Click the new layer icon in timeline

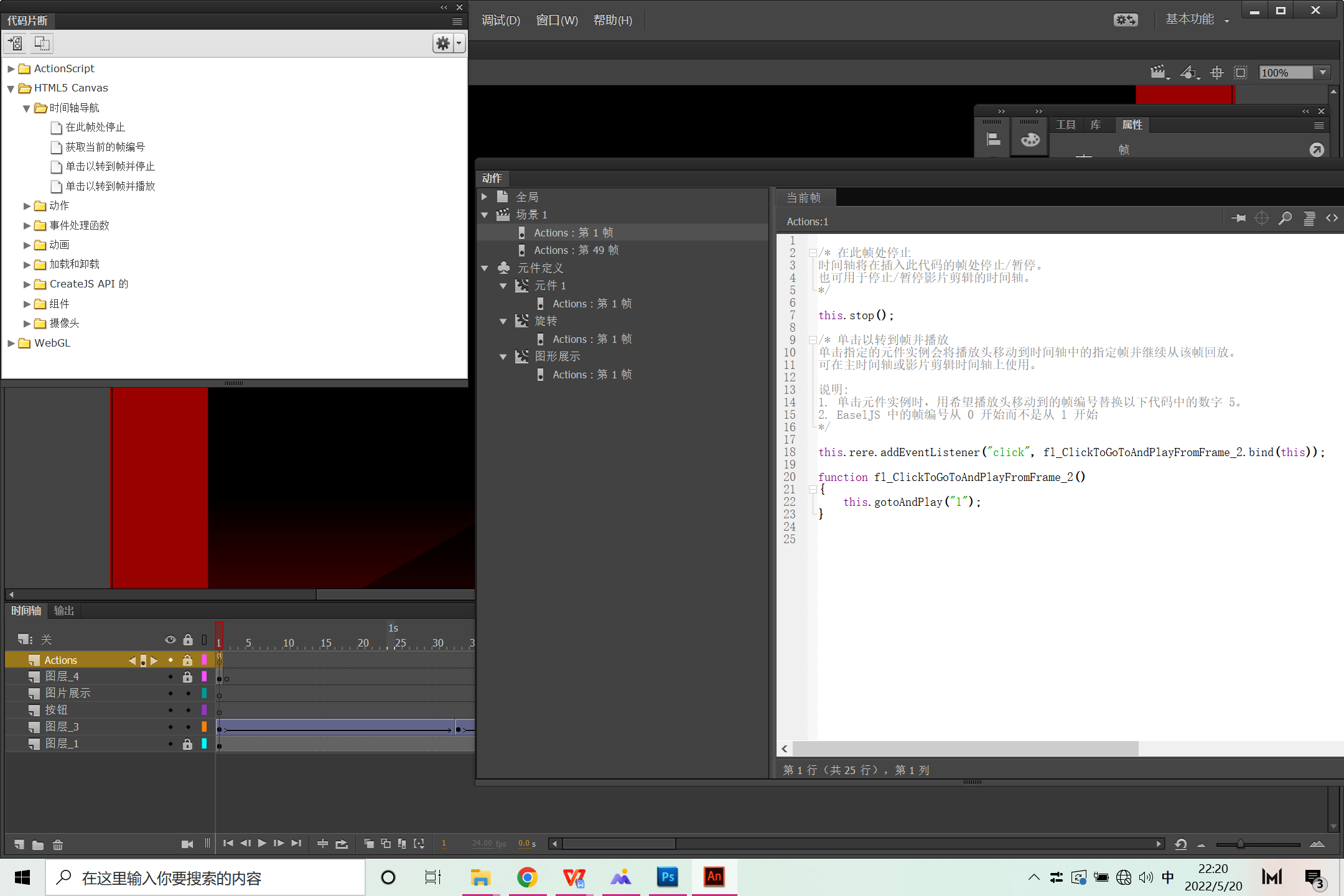coord(19,844)
